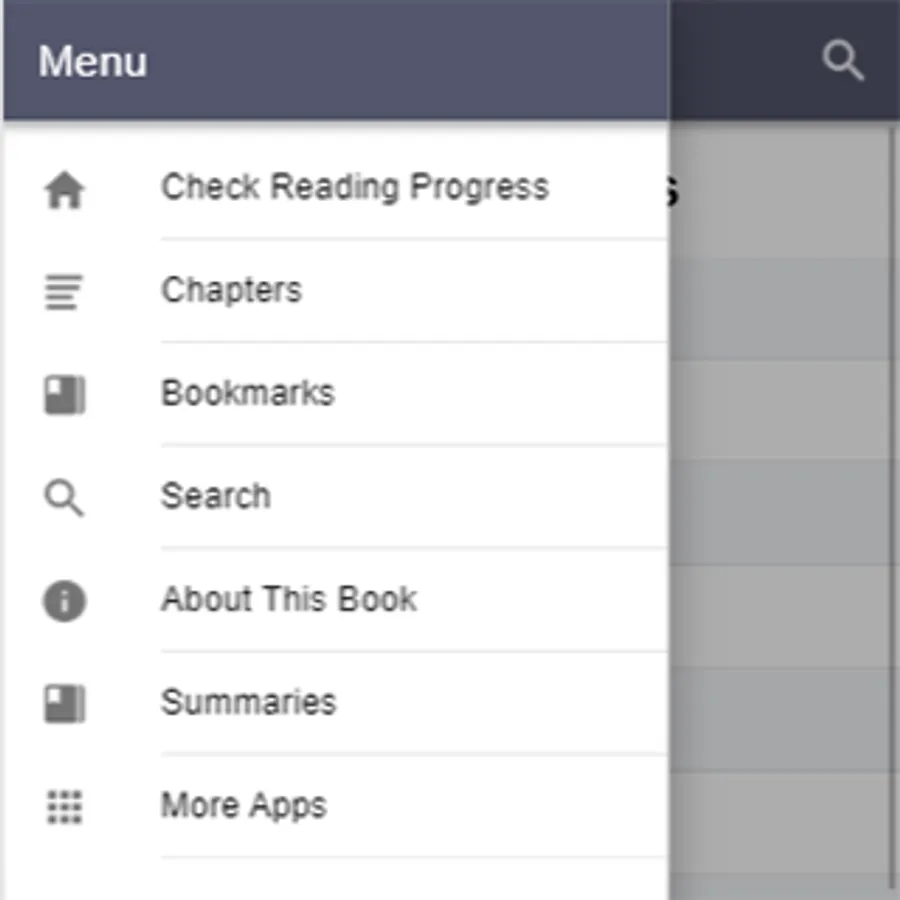Open the Bookmarks menu entry
The width and height of the screenshot is (900, 900).
click(247, 393)
